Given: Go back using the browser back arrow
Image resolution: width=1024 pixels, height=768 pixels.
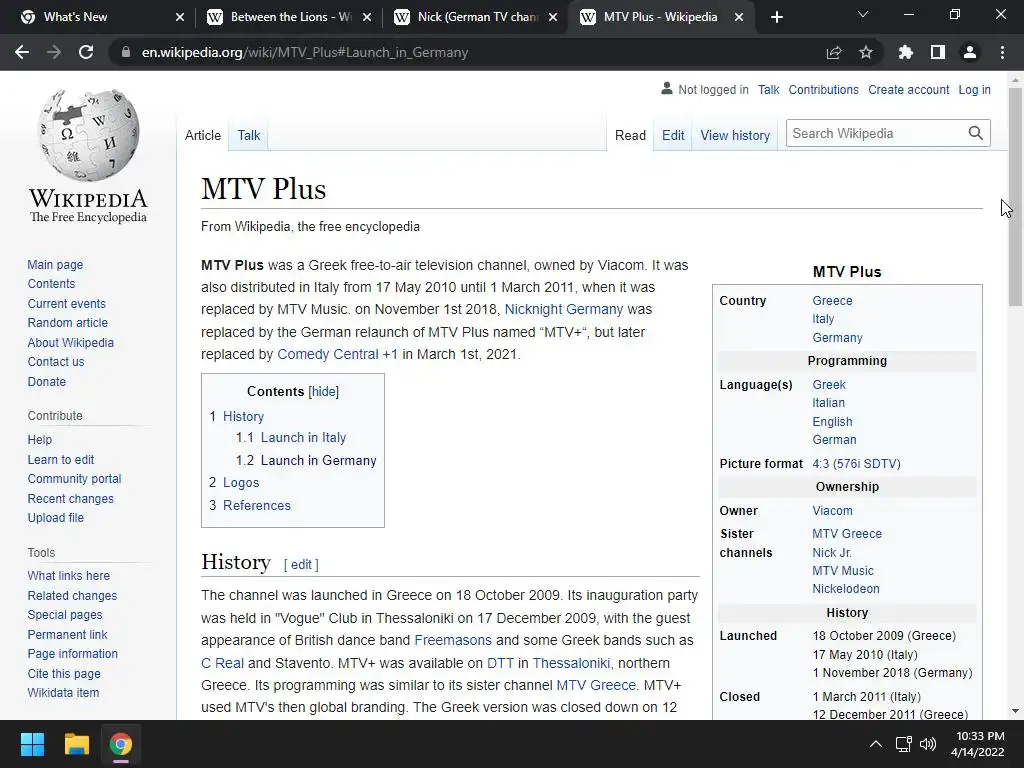Looking at the screenshot, I should pyautogui.click(x=22, y=52).
